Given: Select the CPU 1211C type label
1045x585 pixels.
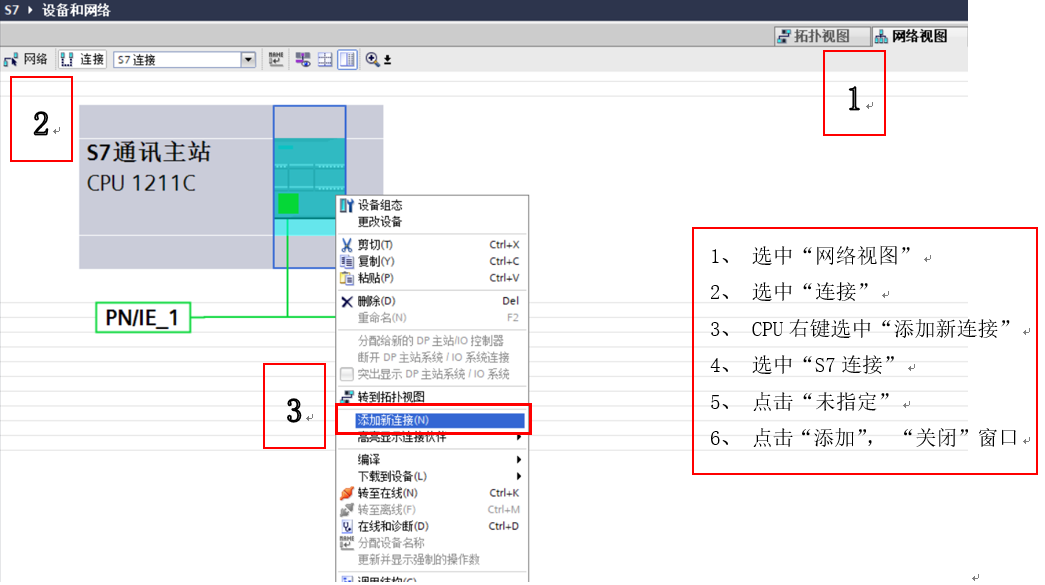Looking at the screenshot, I should (x=141, y=183).
